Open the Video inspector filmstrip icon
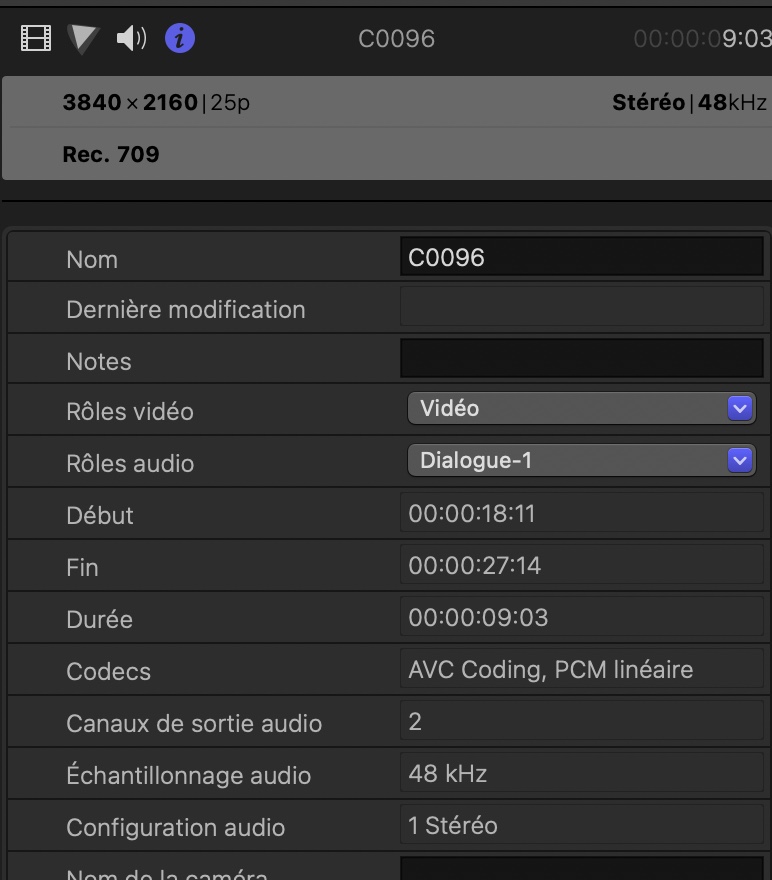Screen dimensions: 772x880 pos(36,38)
